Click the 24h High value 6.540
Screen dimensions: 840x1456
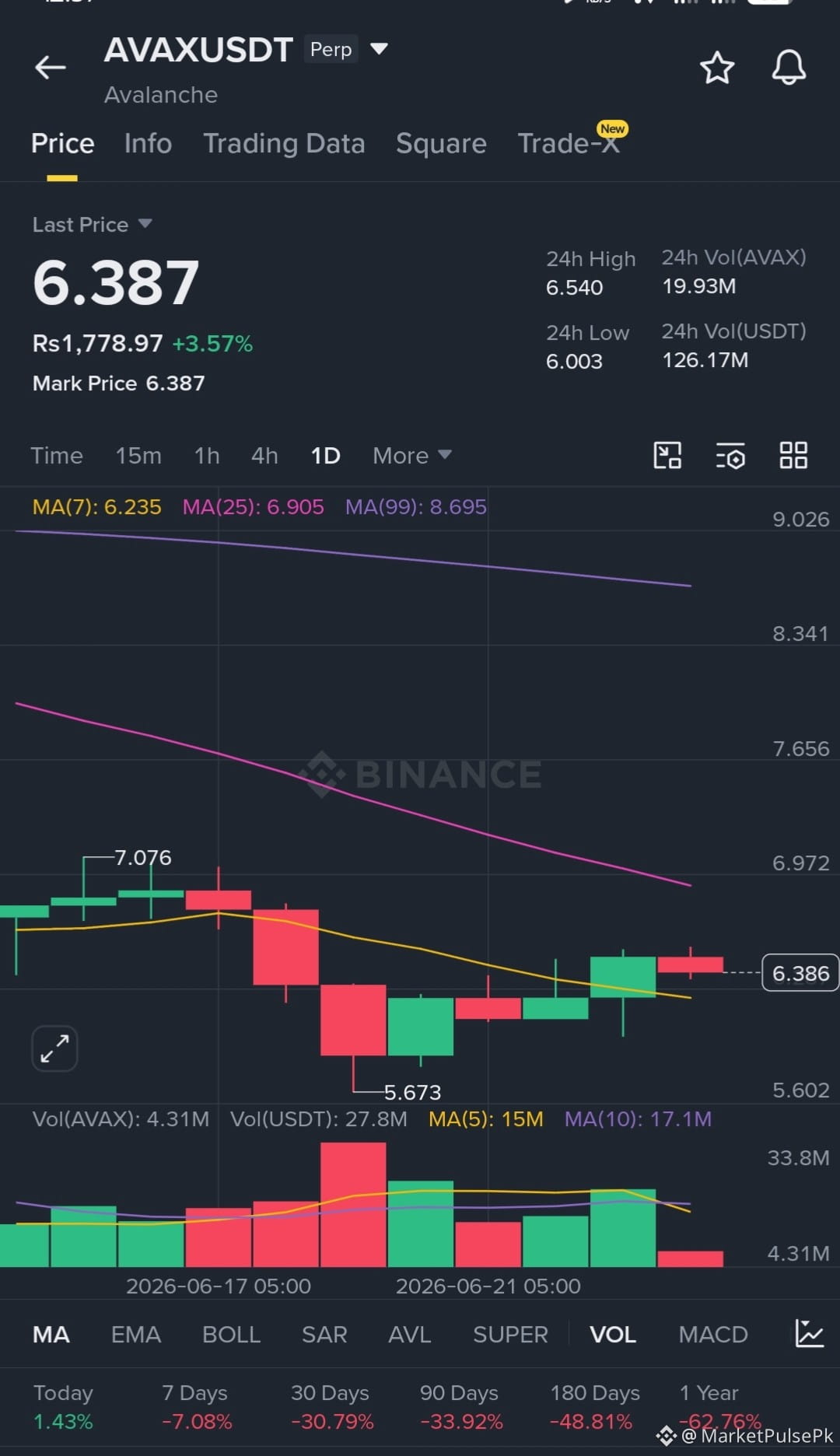(x=575, y=288)
